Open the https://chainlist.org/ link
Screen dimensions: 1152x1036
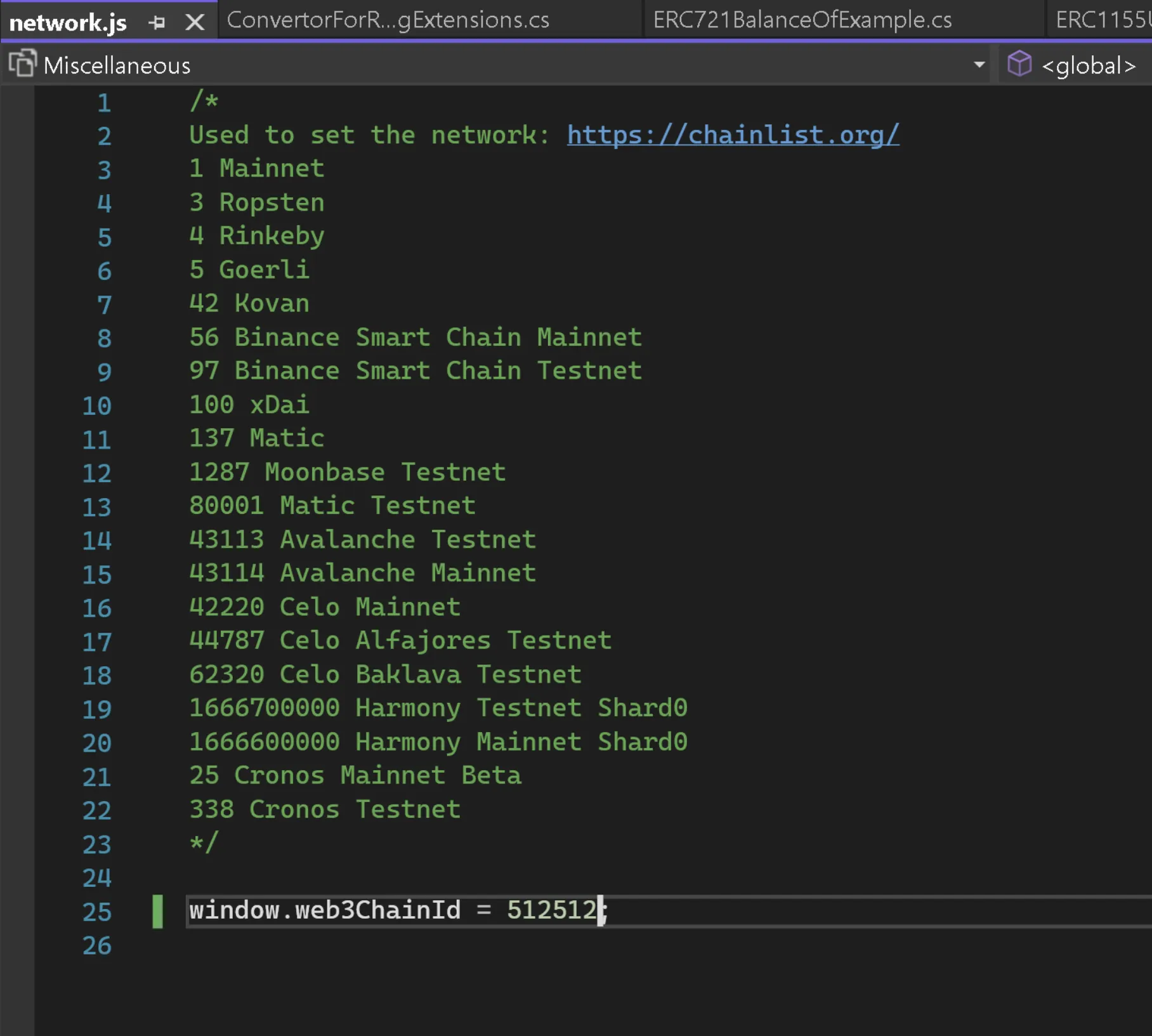(x=733, y=134)
